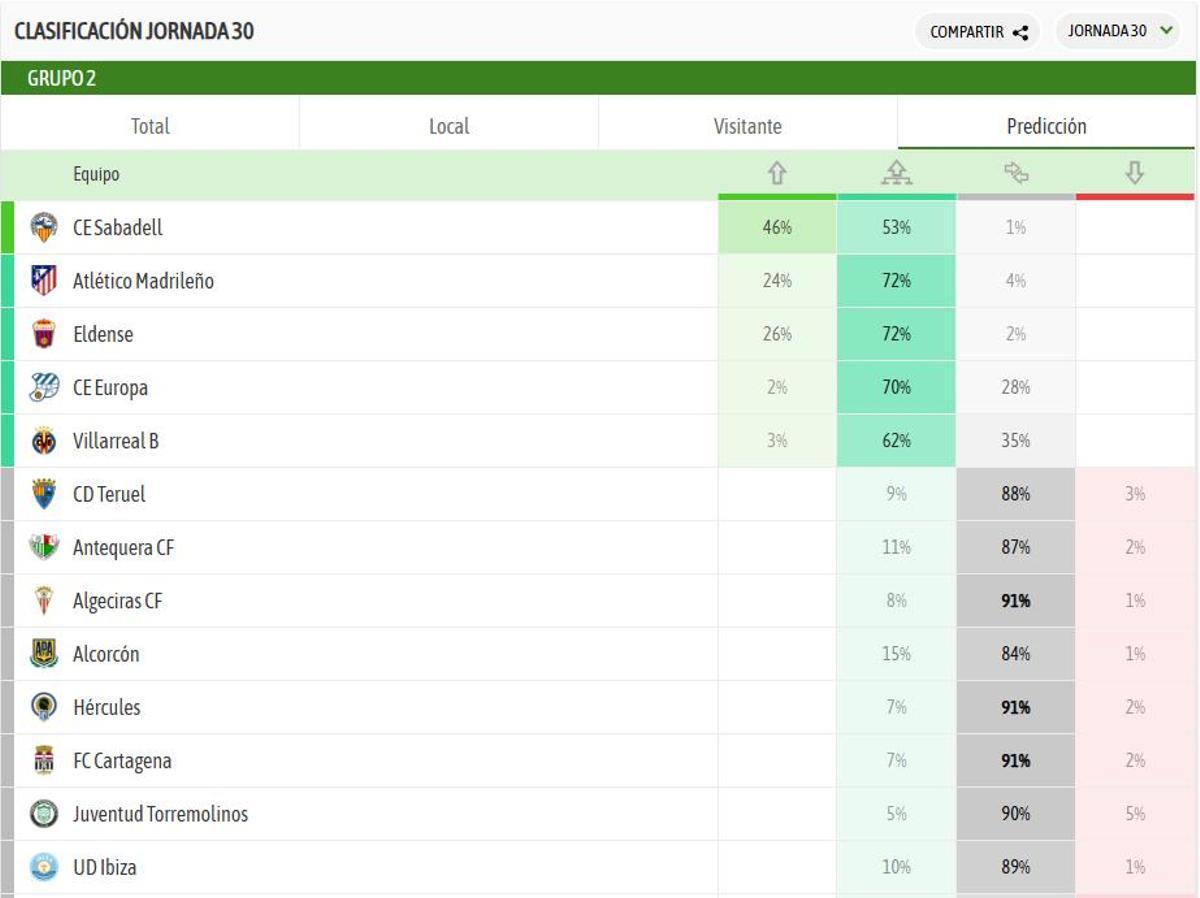Select the UD Ibiza club crest
1200x898 pixels.
click(x=42, y=867)
